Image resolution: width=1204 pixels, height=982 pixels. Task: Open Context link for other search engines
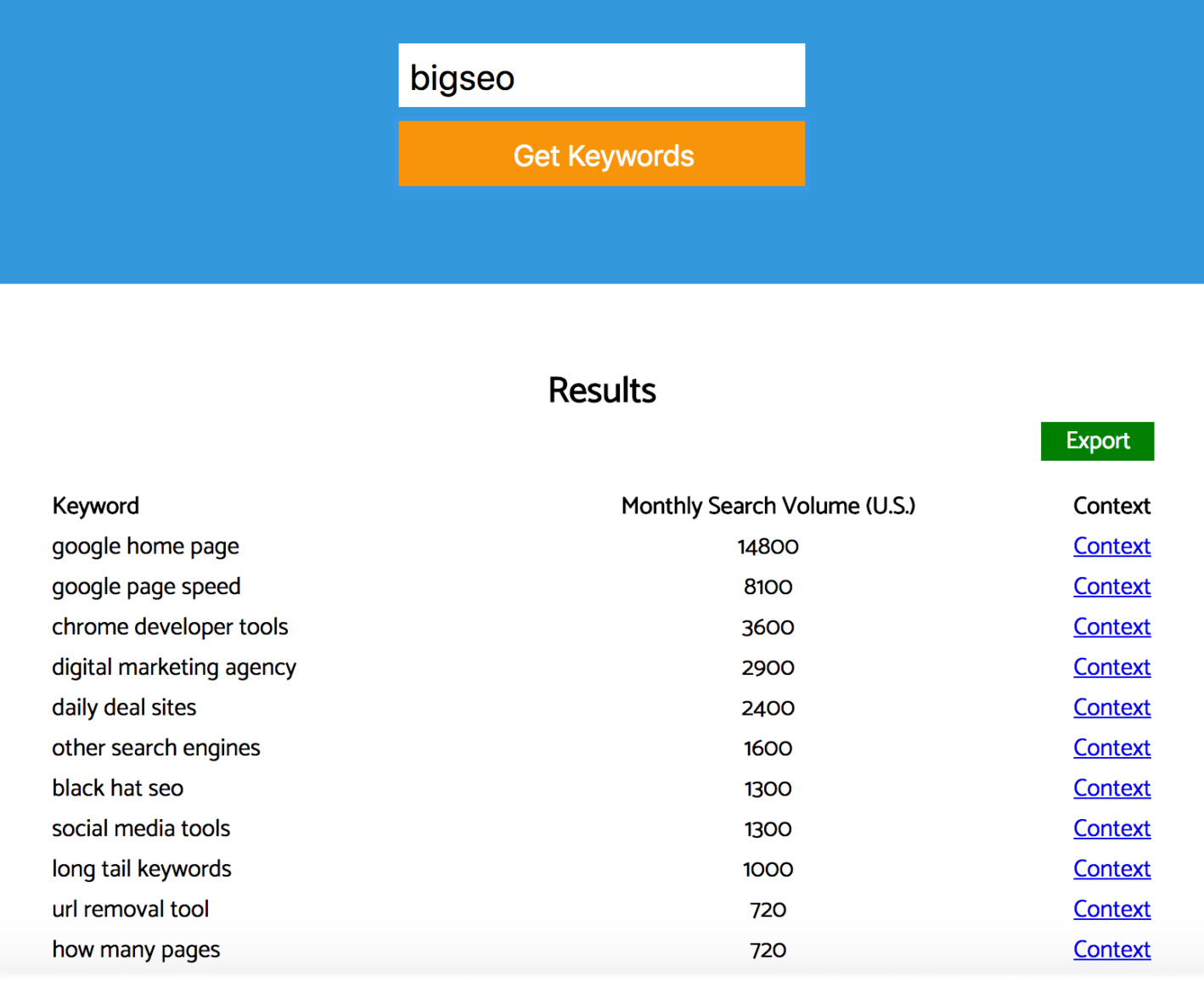(1111, 748)
